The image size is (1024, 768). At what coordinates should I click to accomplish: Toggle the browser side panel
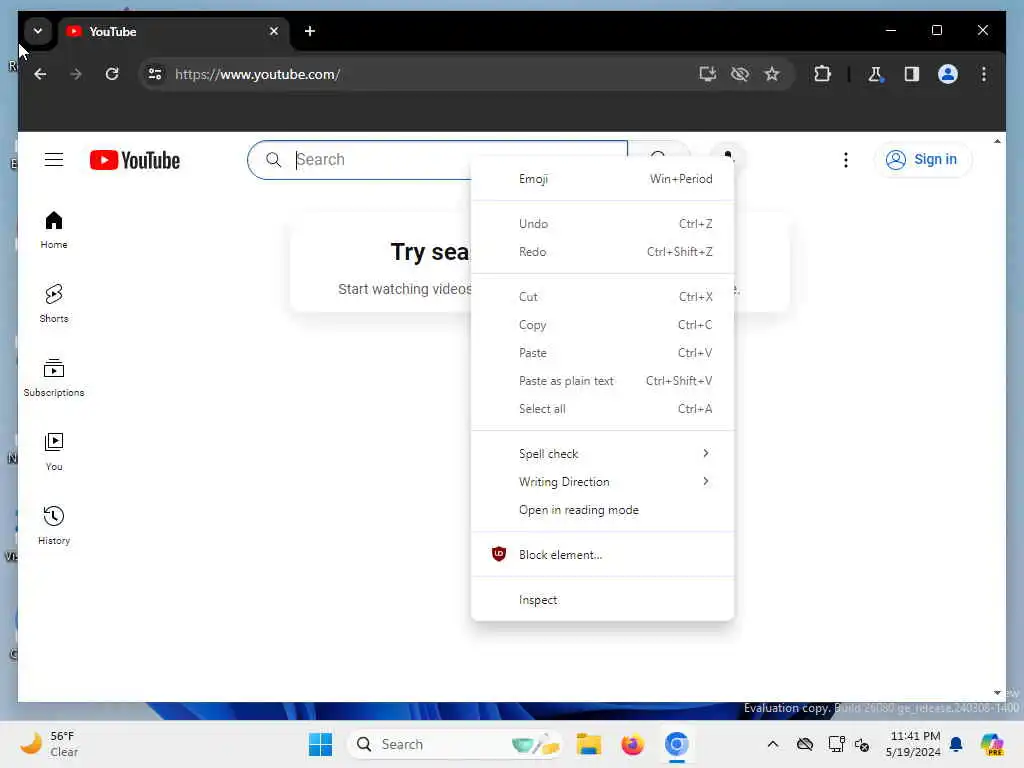912,74
